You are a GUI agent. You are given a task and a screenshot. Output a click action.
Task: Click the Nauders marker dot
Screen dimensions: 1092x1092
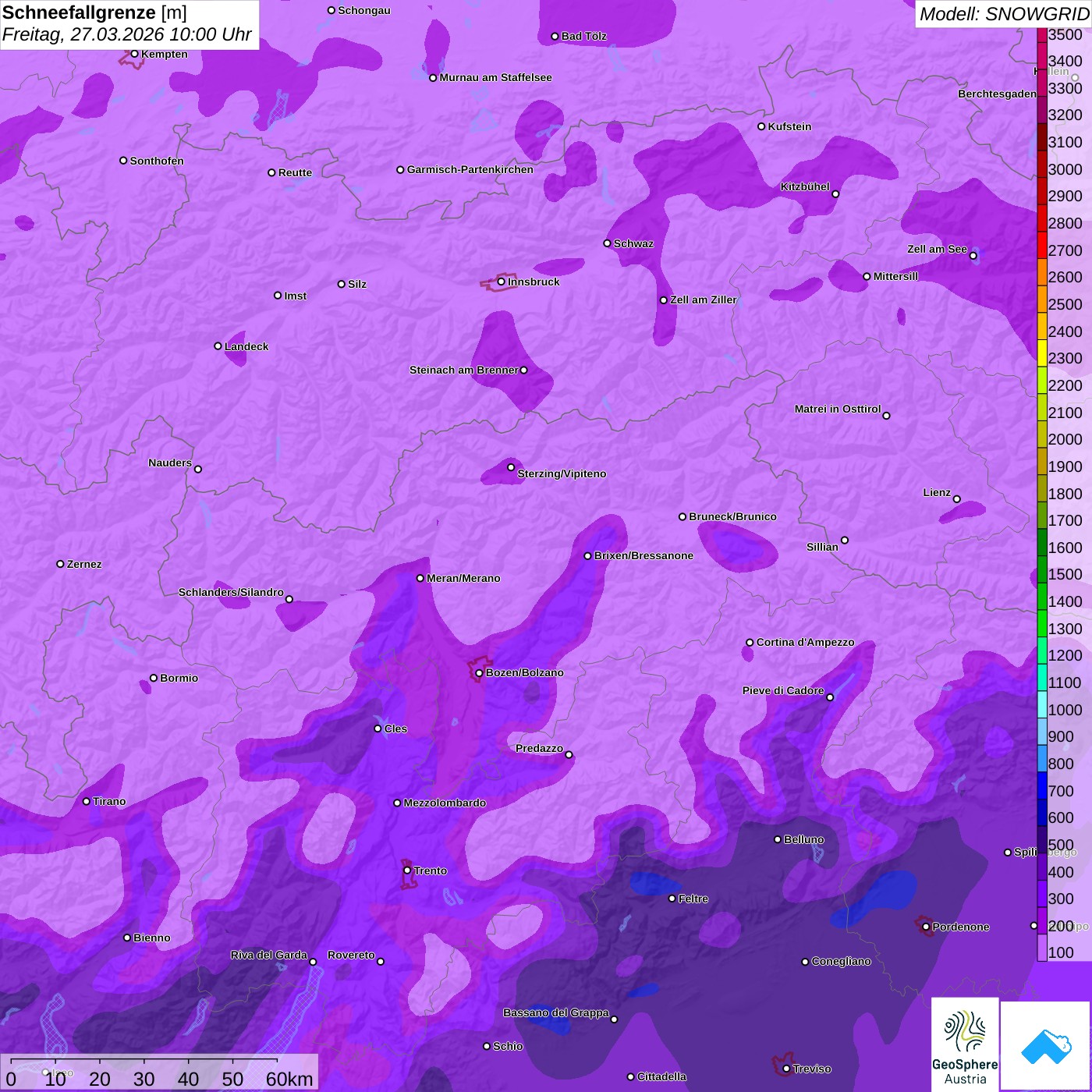pyautogui.click(x=197, y=469)
